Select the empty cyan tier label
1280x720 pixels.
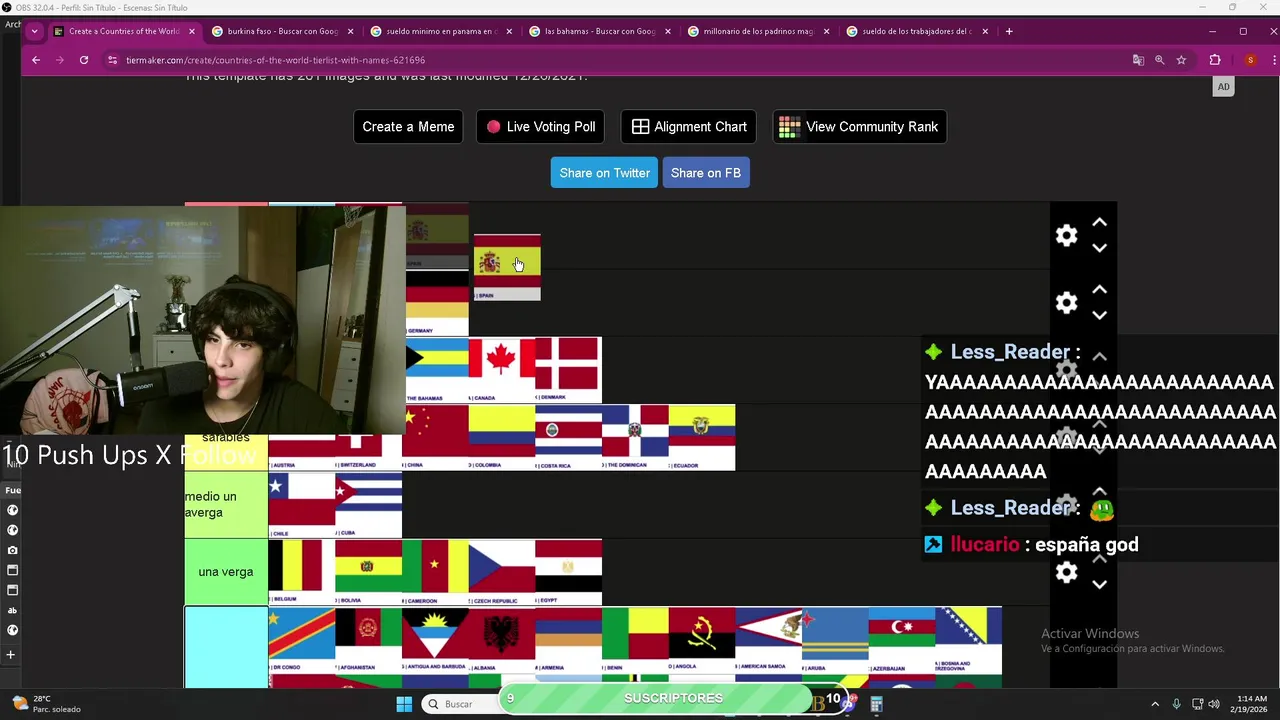(x=226, y=647)
